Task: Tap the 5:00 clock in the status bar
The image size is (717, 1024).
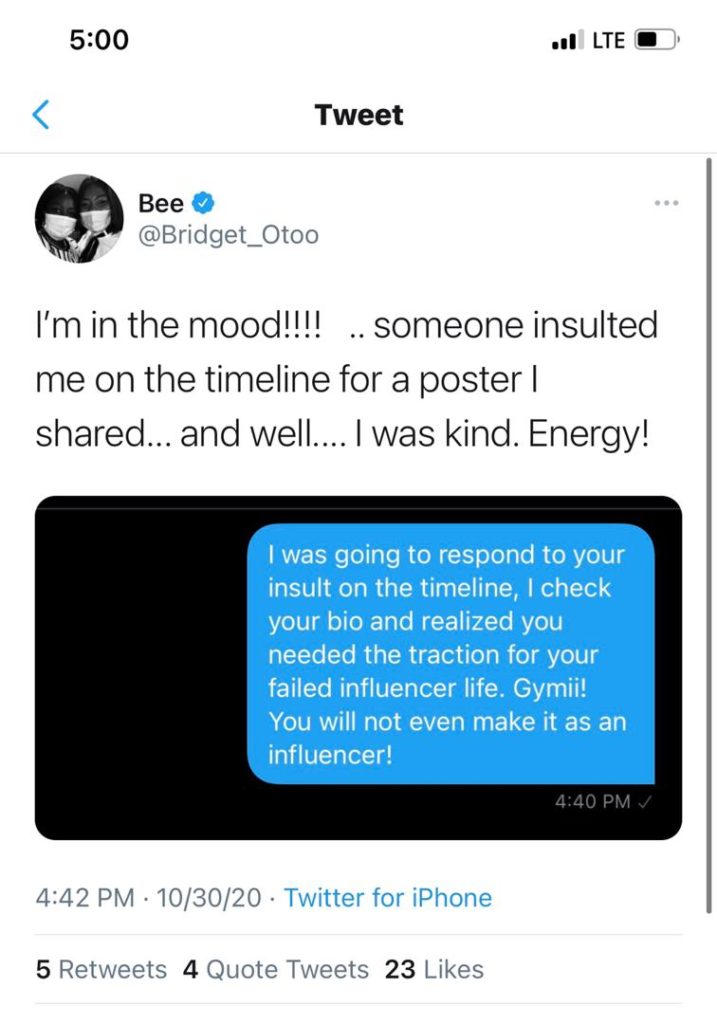Action: coord(99,40)
